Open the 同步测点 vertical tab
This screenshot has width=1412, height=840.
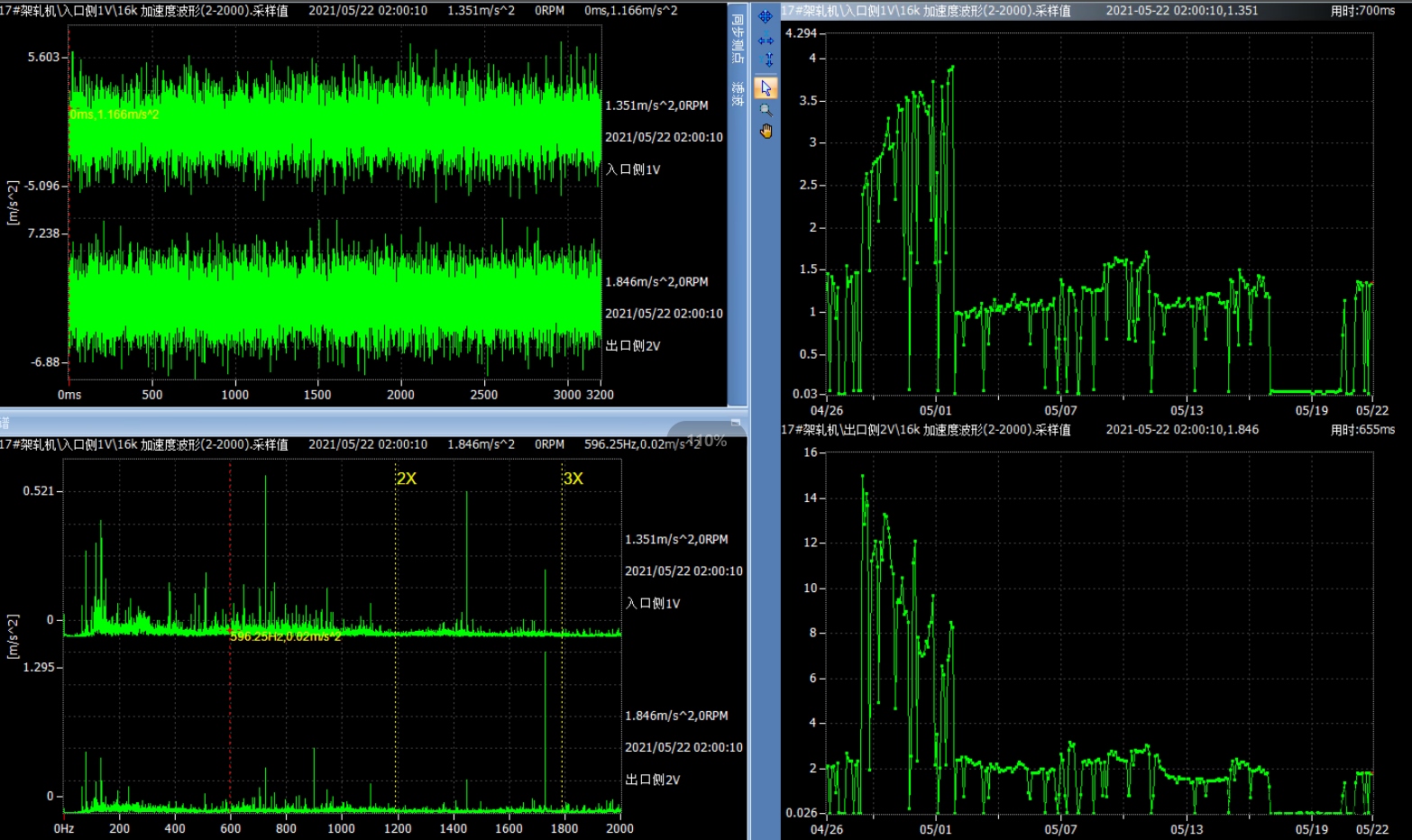[x=737, y=38]
